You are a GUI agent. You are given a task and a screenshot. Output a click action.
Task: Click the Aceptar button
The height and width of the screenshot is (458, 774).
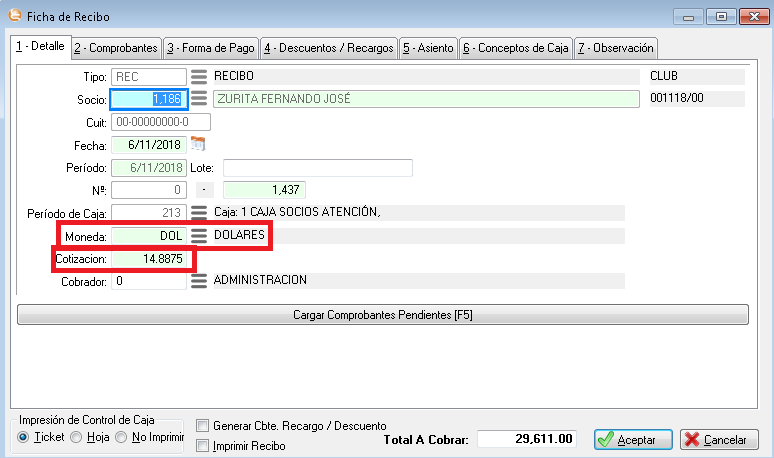pyautogui.click(x=633, y=439)
